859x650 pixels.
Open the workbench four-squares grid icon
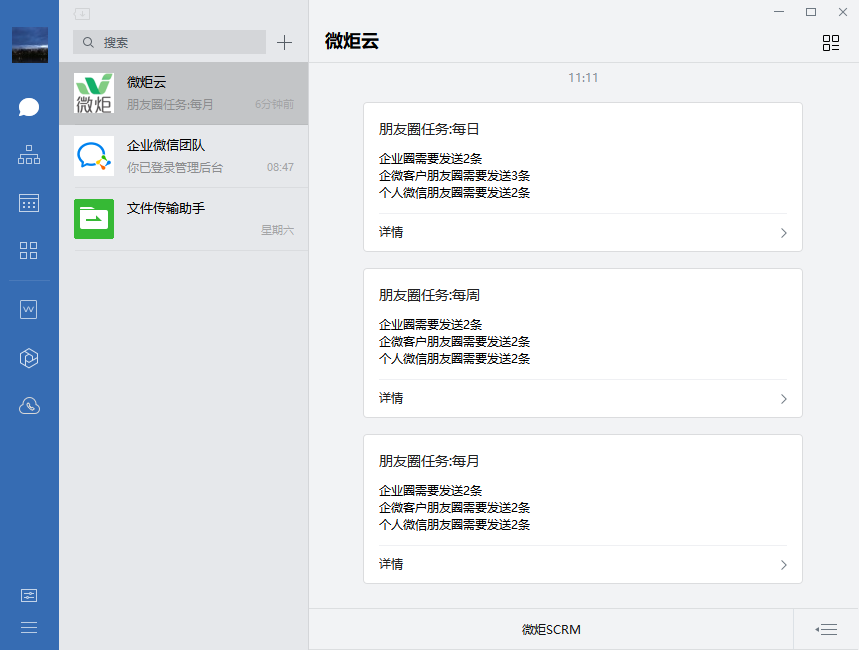pyautogui.click(x=28, y=250)
